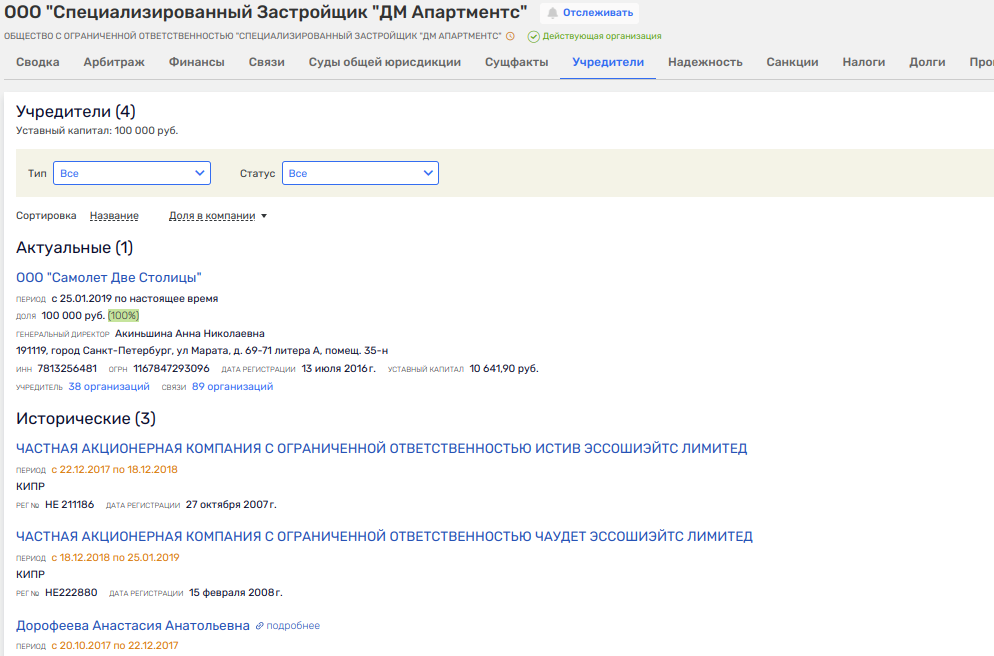
Task: Click the Исторические (3) heading
Action: coord(86,419)
